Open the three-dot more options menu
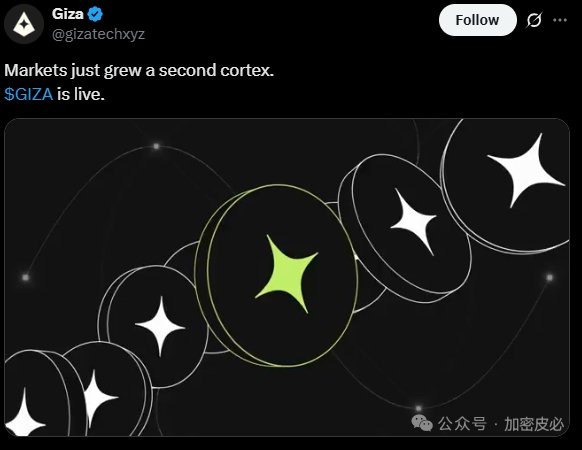The width and height of the screenshot is (582, 450). click(x=560, y=20)
